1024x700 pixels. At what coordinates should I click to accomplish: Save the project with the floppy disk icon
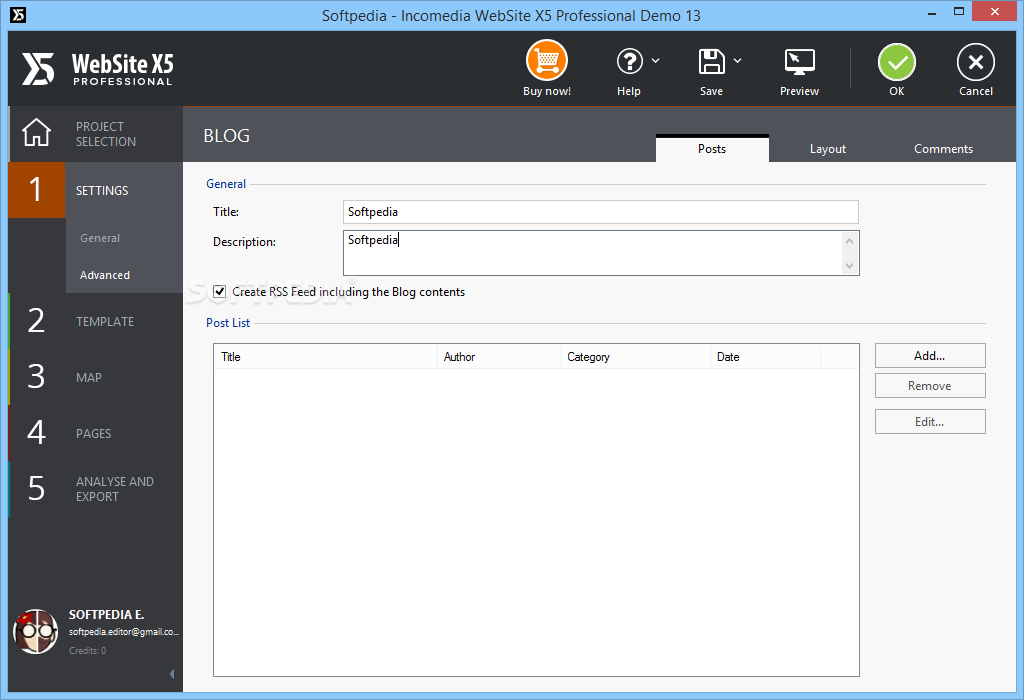click(x=711, y=61)
